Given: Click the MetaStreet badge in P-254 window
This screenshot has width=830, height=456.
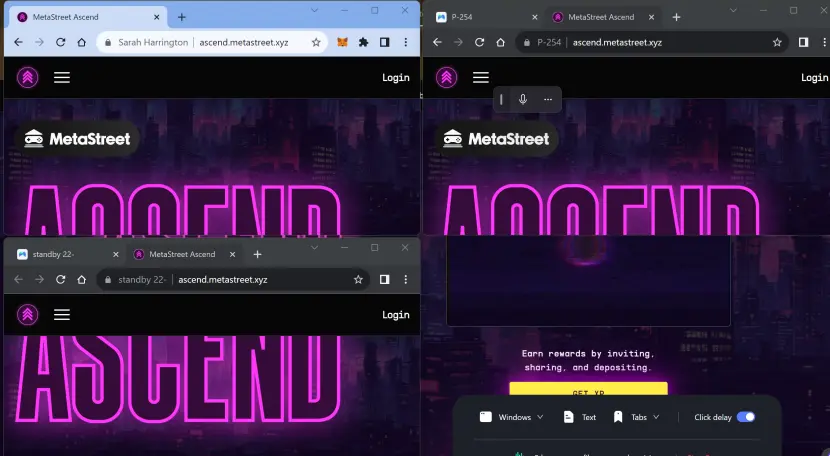Looking at the screenshot, I should (497, 139).
